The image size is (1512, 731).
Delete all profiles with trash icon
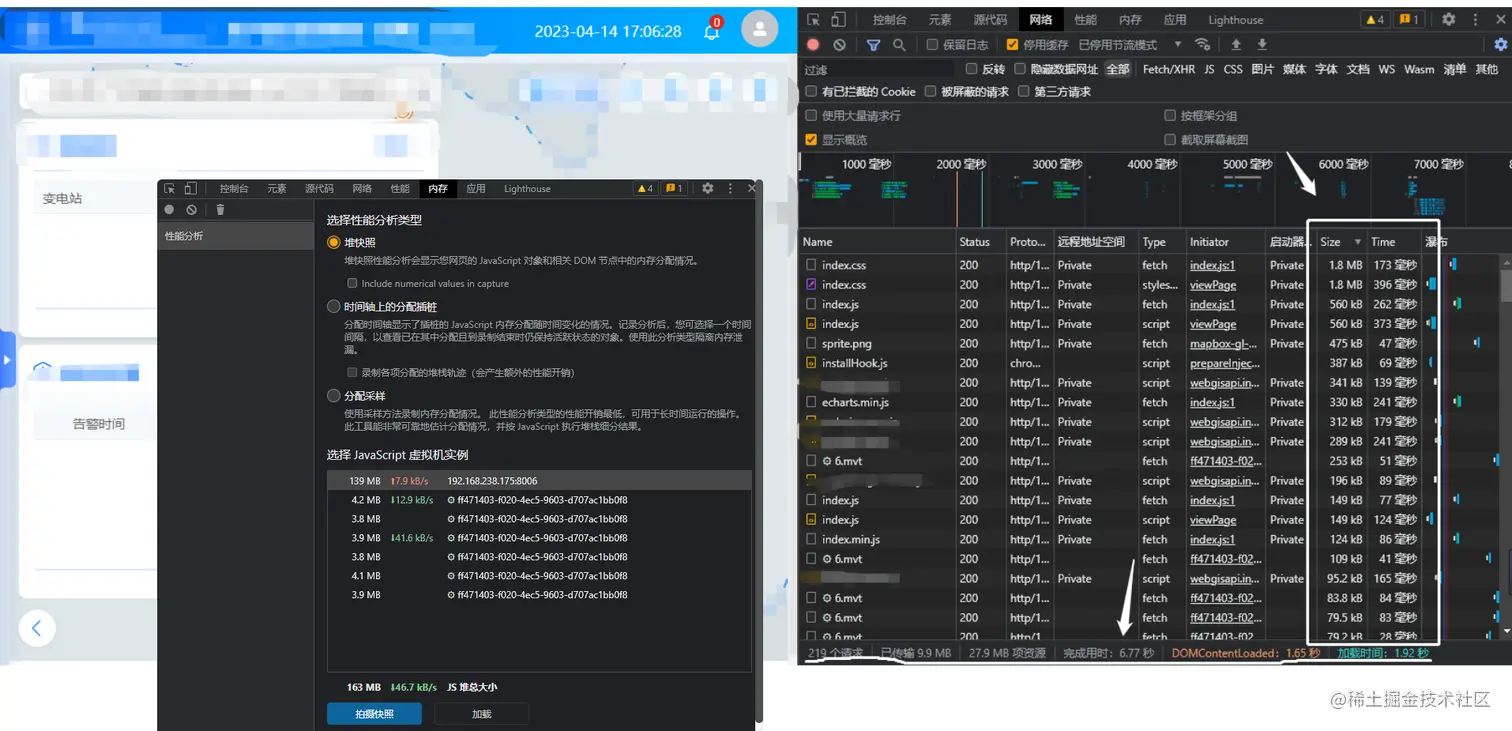(220, 210)
